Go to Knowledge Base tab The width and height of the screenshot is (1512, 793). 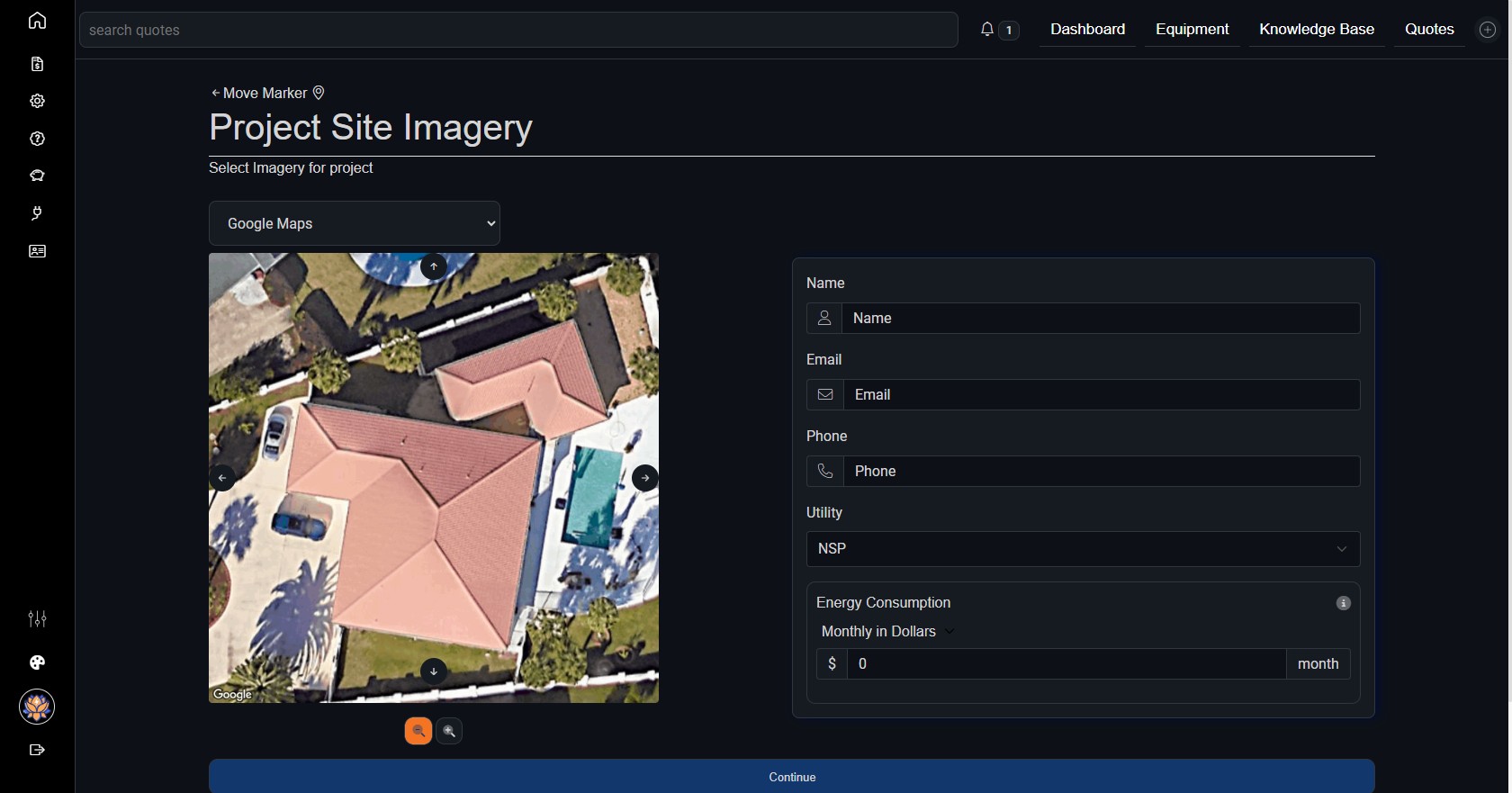tap(1317, 30)
